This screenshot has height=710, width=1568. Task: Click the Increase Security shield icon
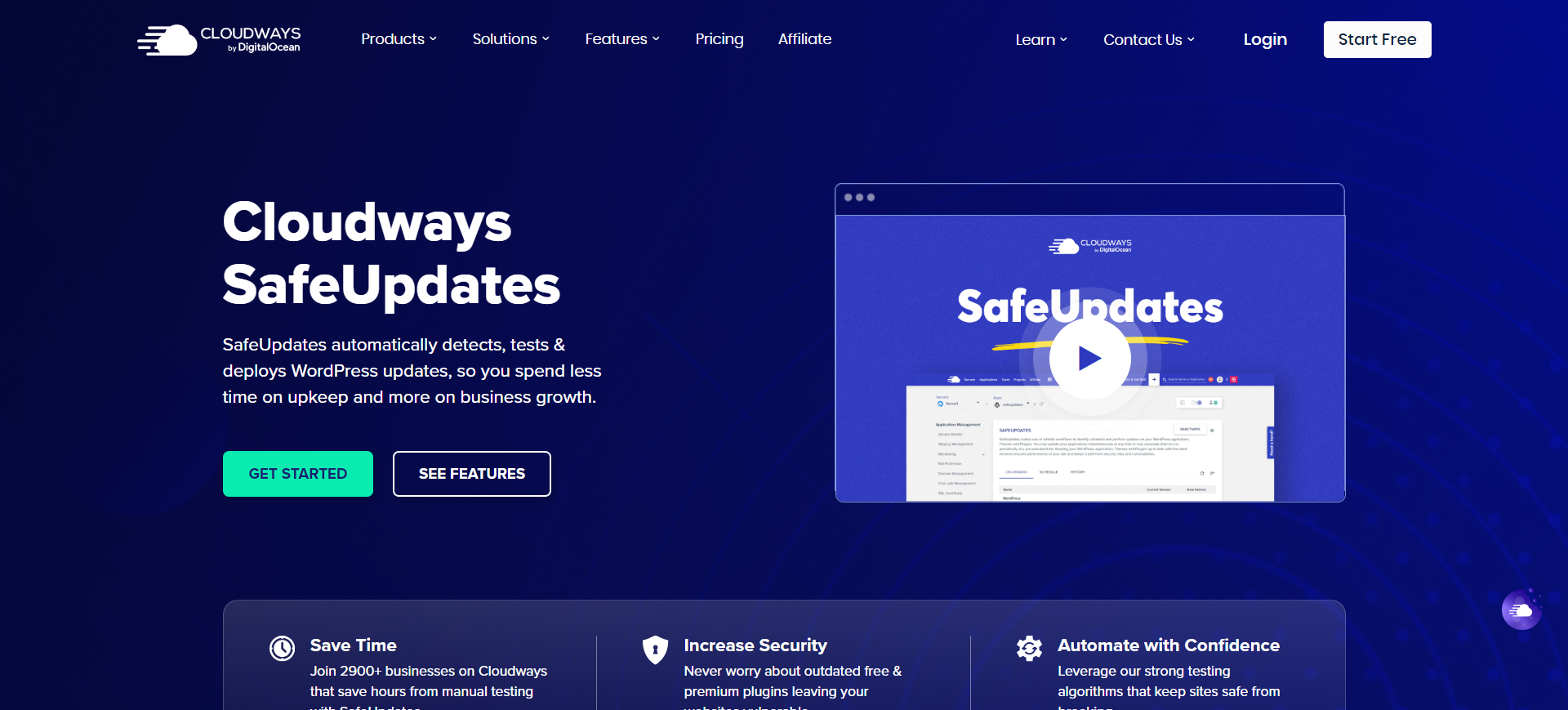click(x=655, y=650)
